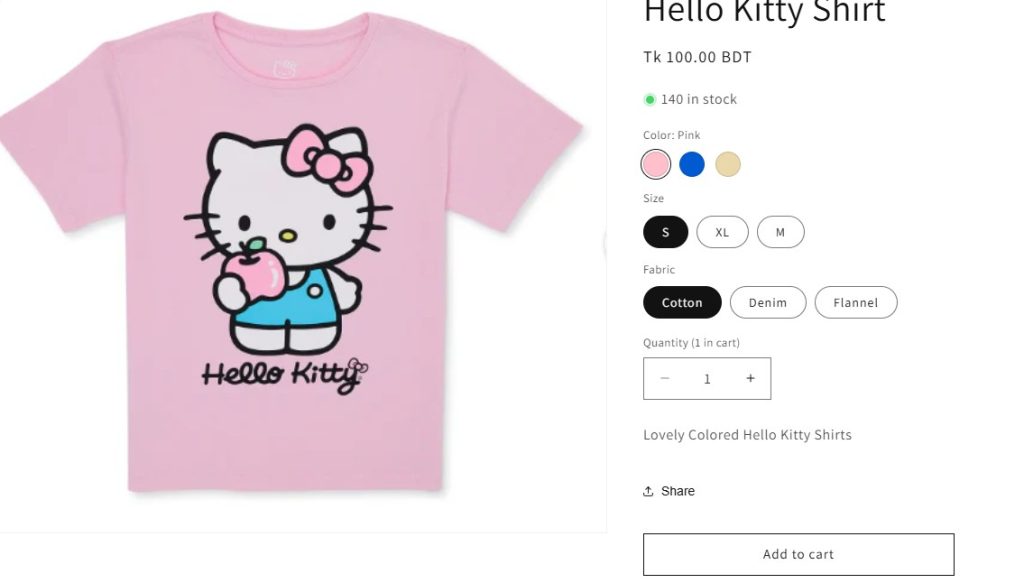Click the Lovely Colored Hello Kitty Shirts description
This screenshot has width=1024, height=583.
coord(747,434)
